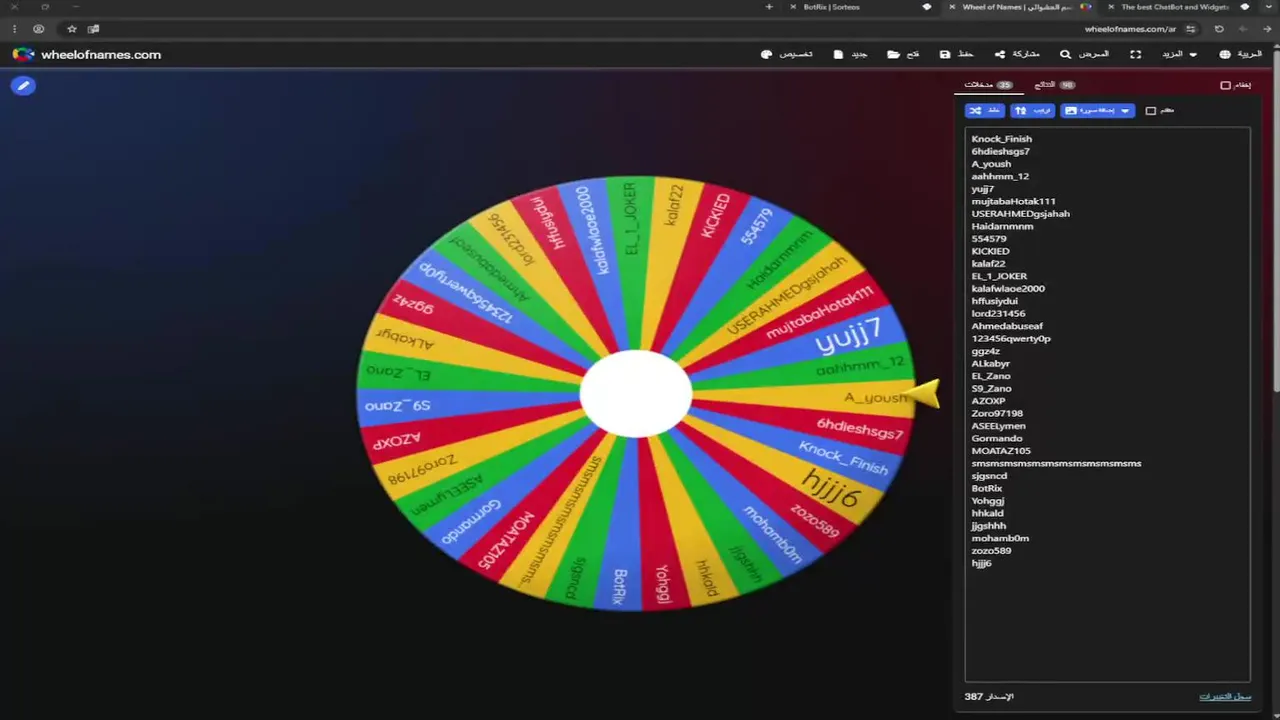Click the Save disk icon
Image resolution: width=1280 pixels, height=720 pixels.
point(945,54)
